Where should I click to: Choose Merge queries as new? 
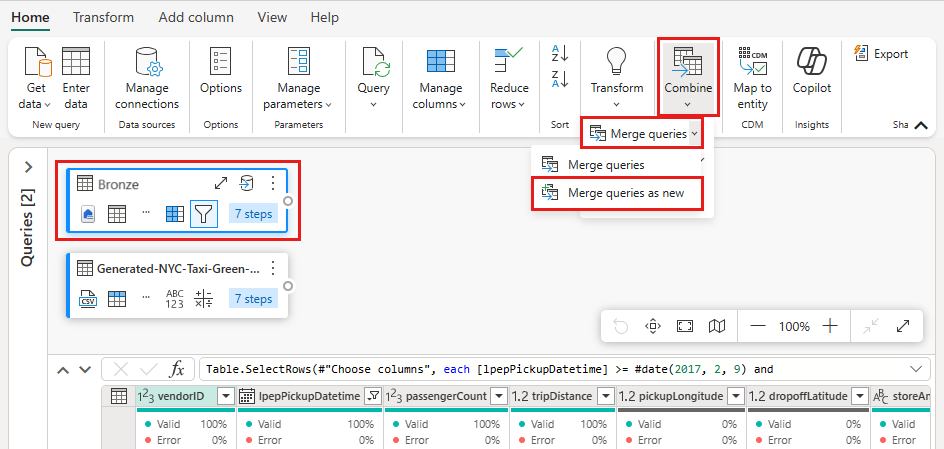(618, 194)
